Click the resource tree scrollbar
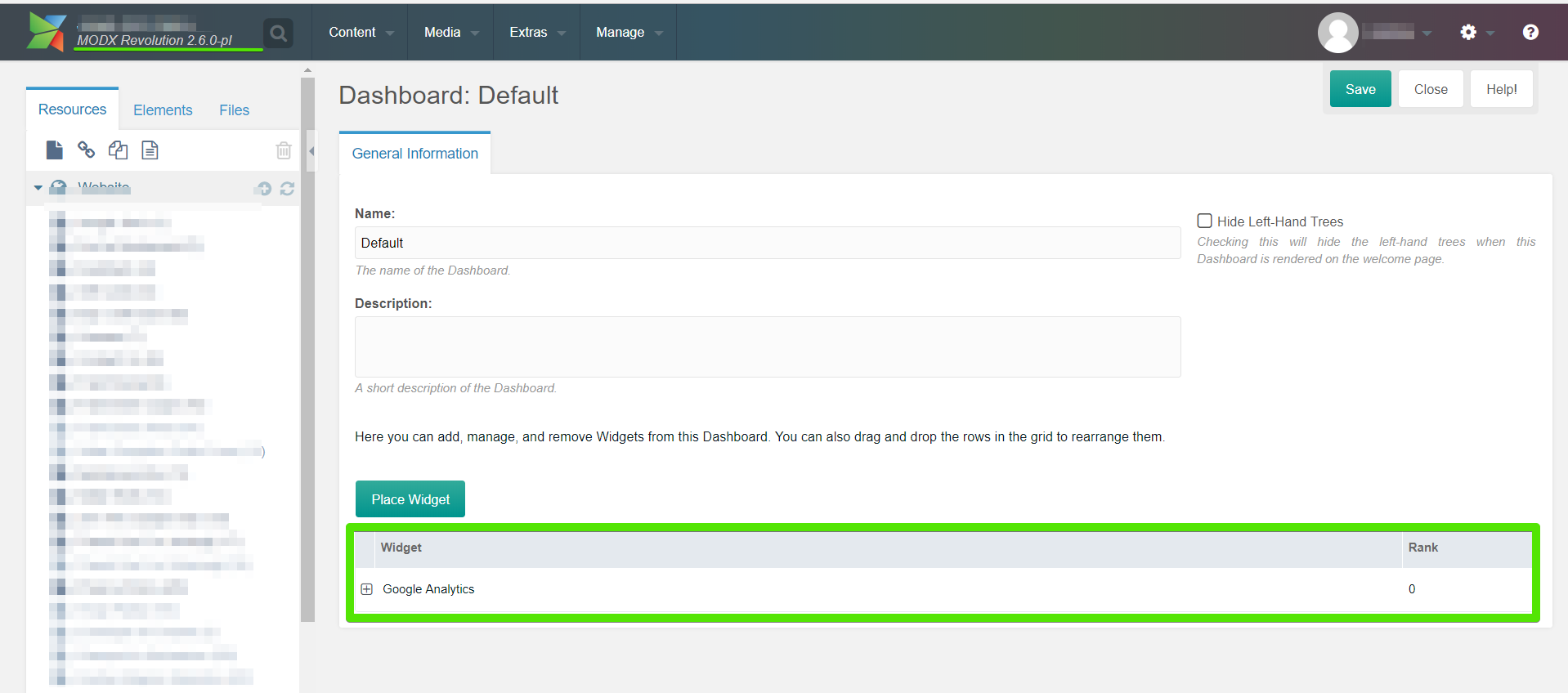Screen dimensions: 1568x693 click(x=307, y=350)
